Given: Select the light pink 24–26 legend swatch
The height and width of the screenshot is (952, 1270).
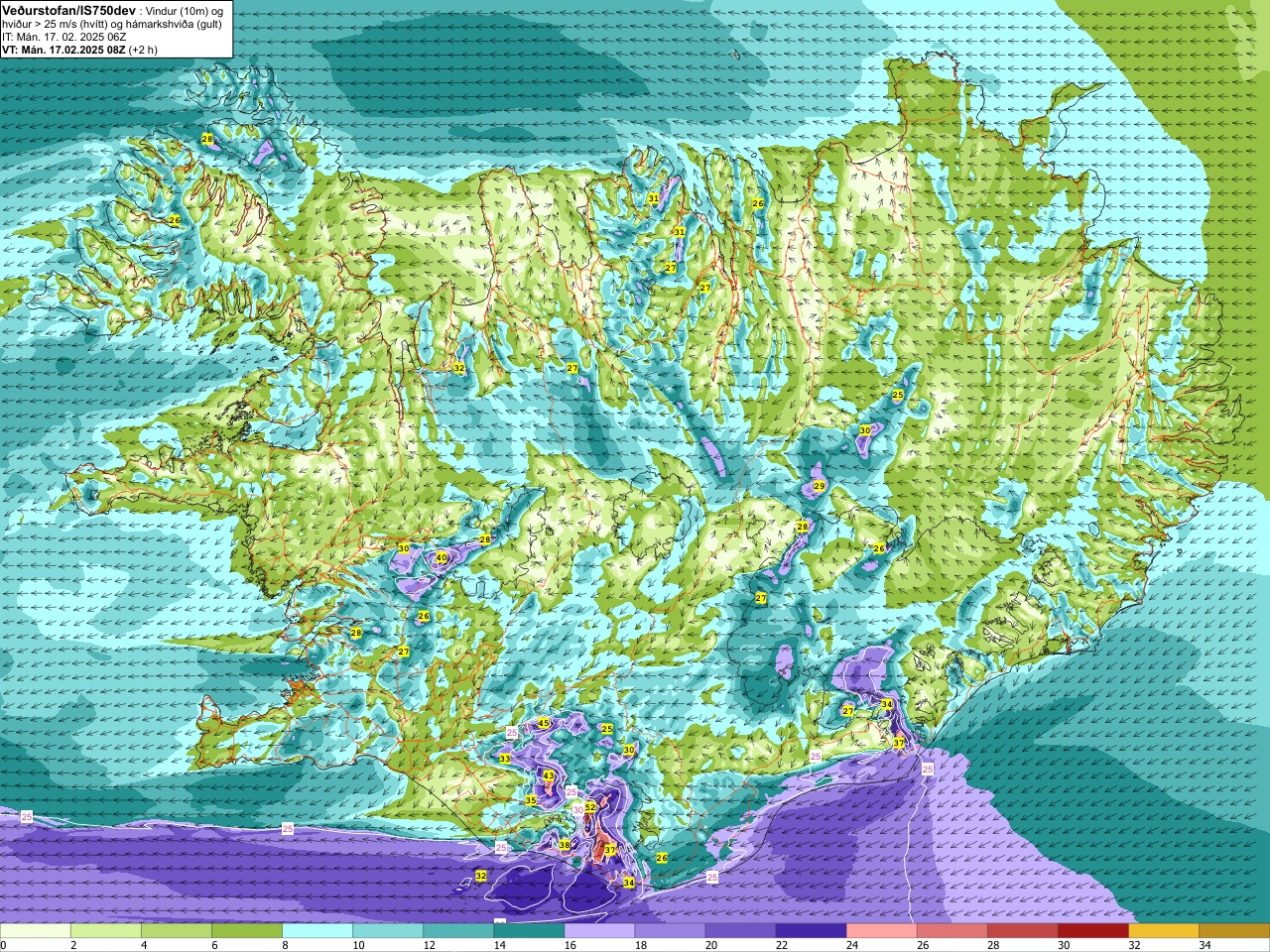Looking at the screenshot, I should click(x=881, y=931).
